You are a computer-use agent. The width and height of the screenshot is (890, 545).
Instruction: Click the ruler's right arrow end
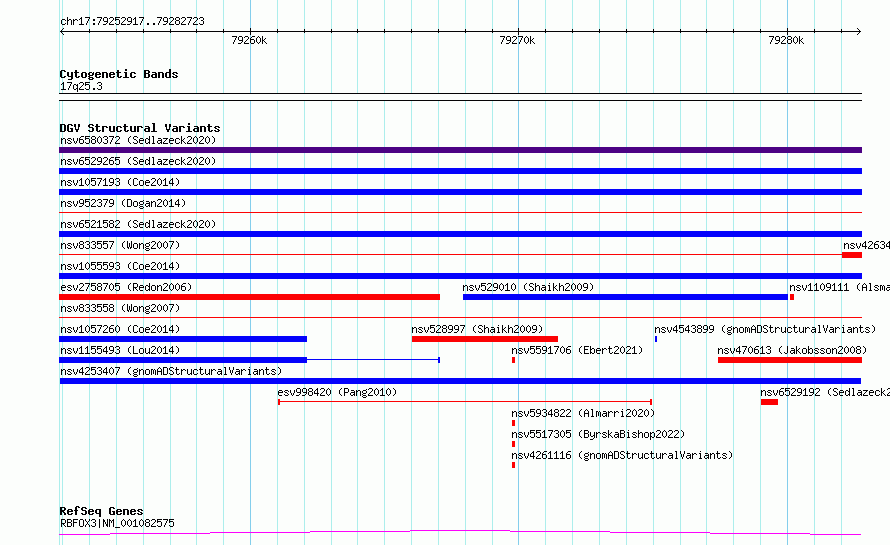[859, 31]
